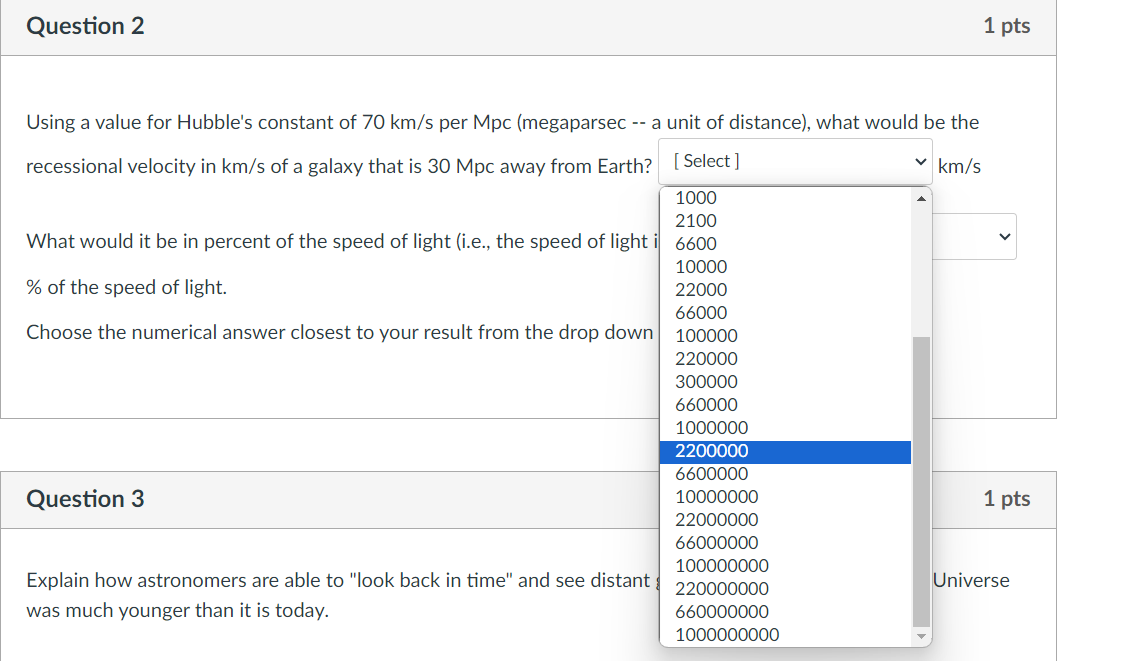Select the 1000 option in the list
The width and height of the screenshot is (1138, 661).
[x=696, y=197]
